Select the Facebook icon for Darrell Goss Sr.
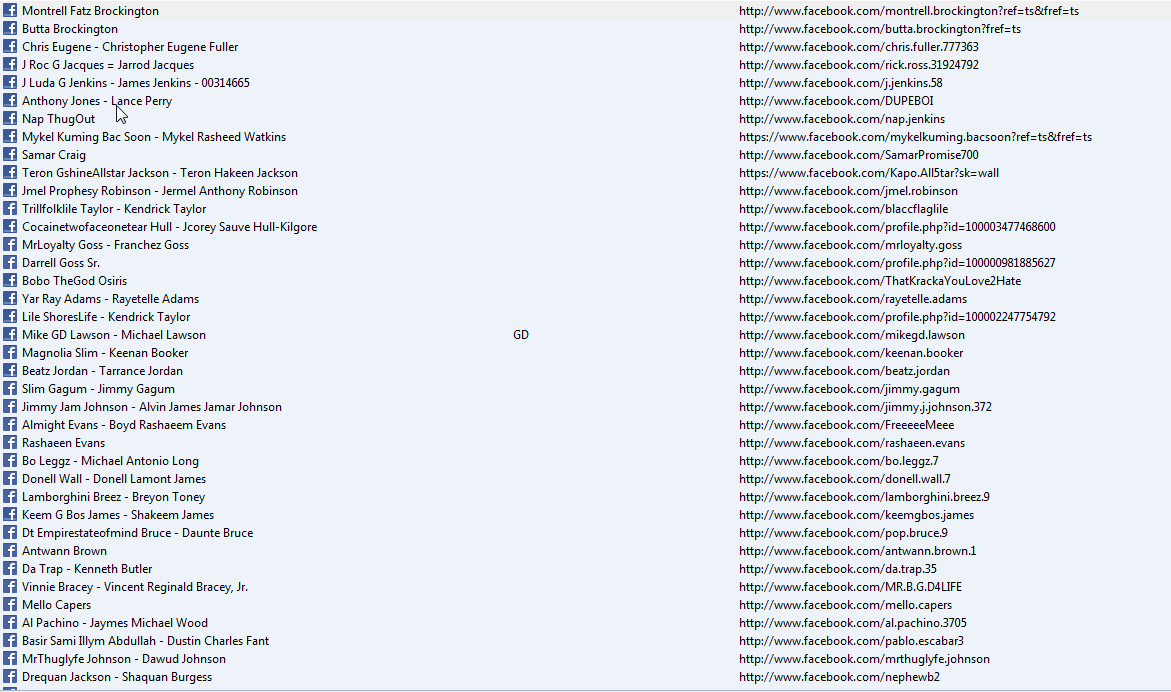This screenshot has height=692, width=1171. (x=10, y=263)
